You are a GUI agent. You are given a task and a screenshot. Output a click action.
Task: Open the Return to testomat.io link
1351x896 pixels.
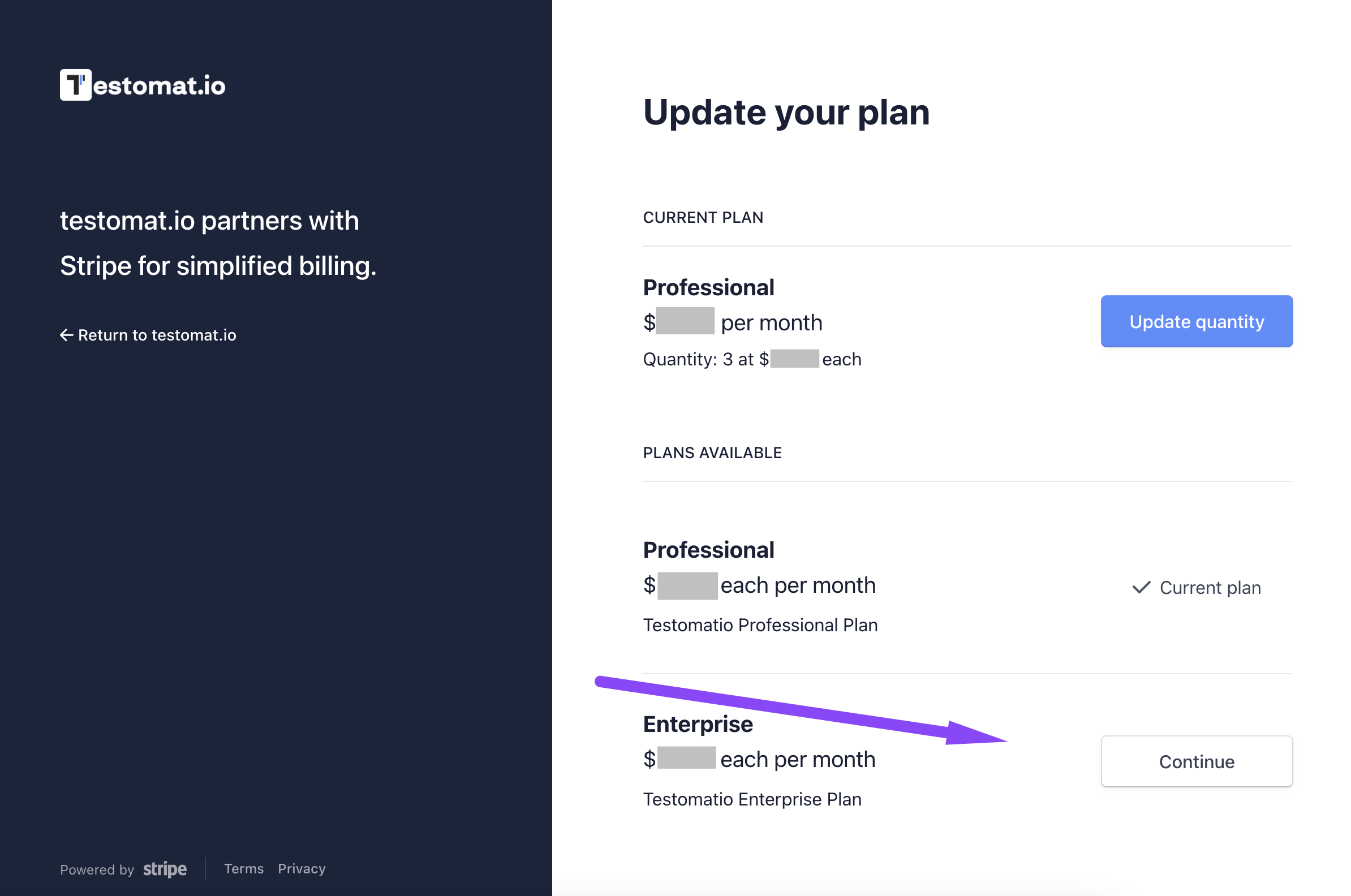tap(148, 335)
